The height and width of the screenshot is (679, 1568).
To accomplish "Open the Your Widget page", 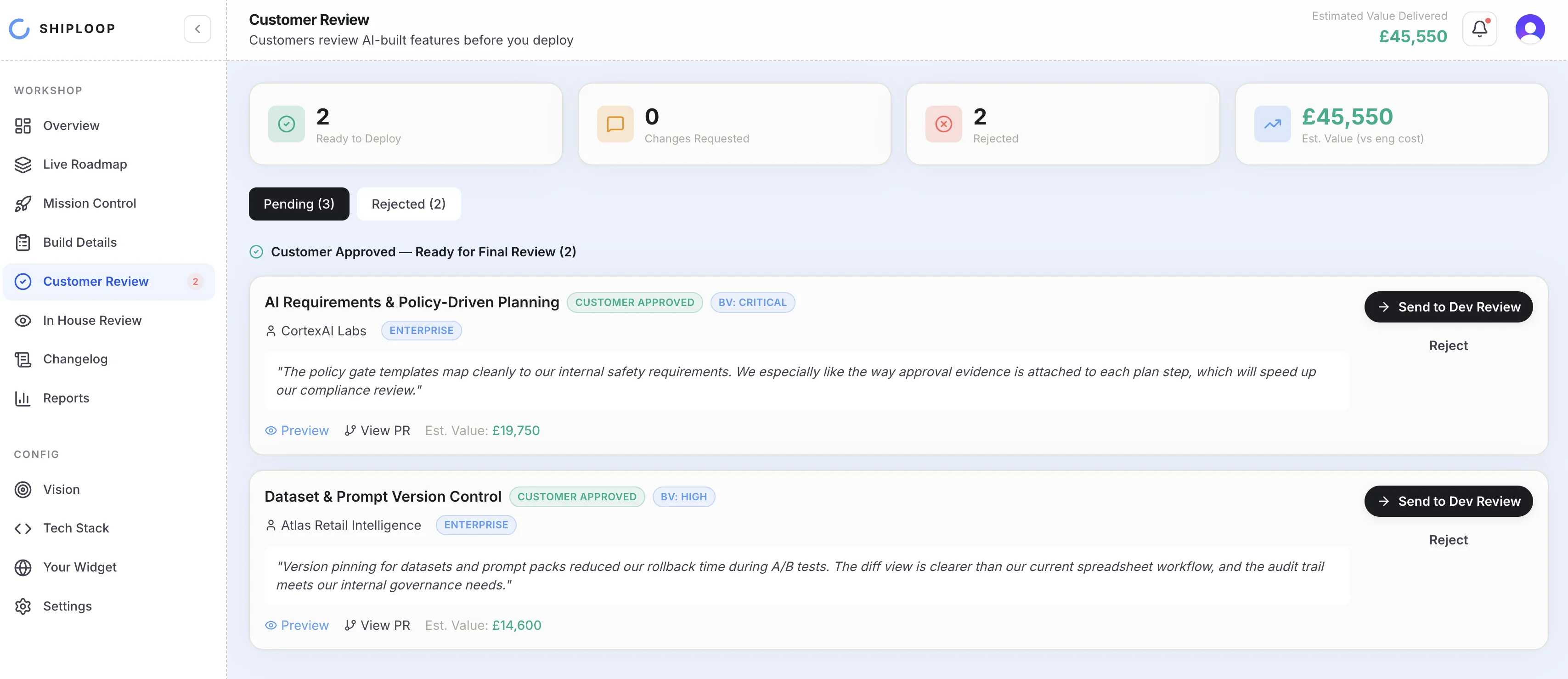I will [80, 567].
